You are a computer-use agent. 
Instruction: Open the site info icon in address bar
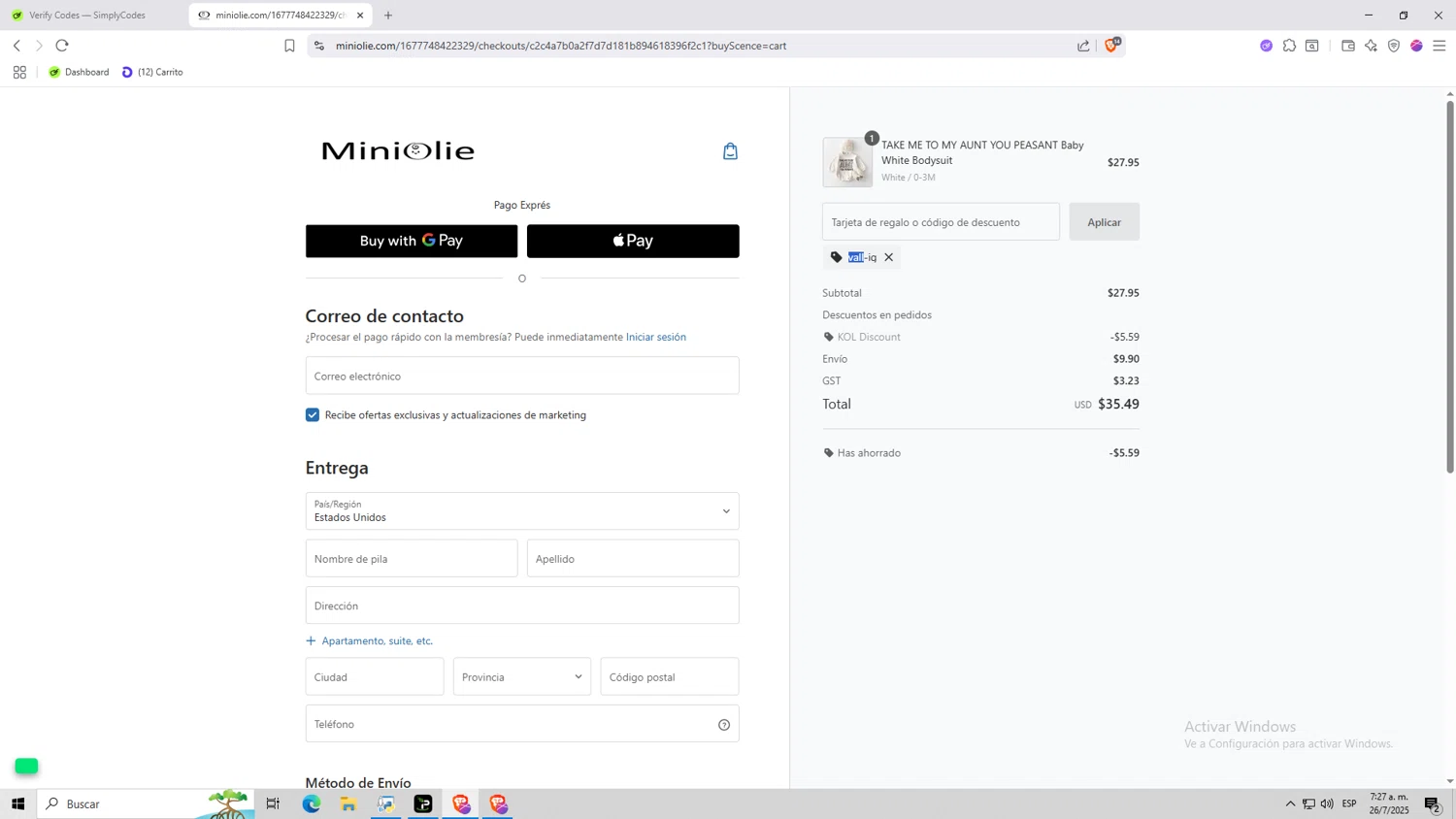click(x=319, y=46)
